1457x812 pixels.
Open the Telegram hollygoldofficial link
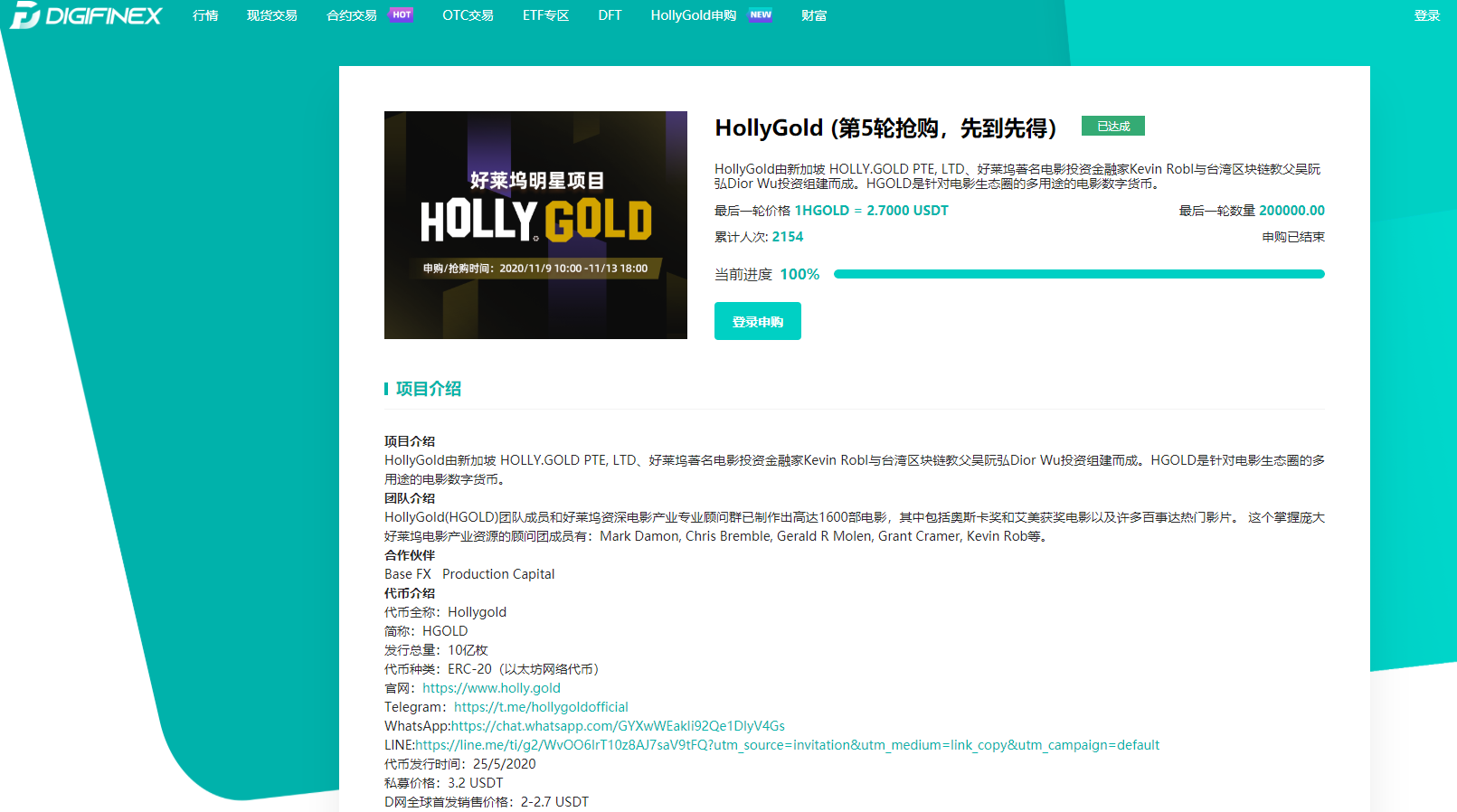coord(541,707)
